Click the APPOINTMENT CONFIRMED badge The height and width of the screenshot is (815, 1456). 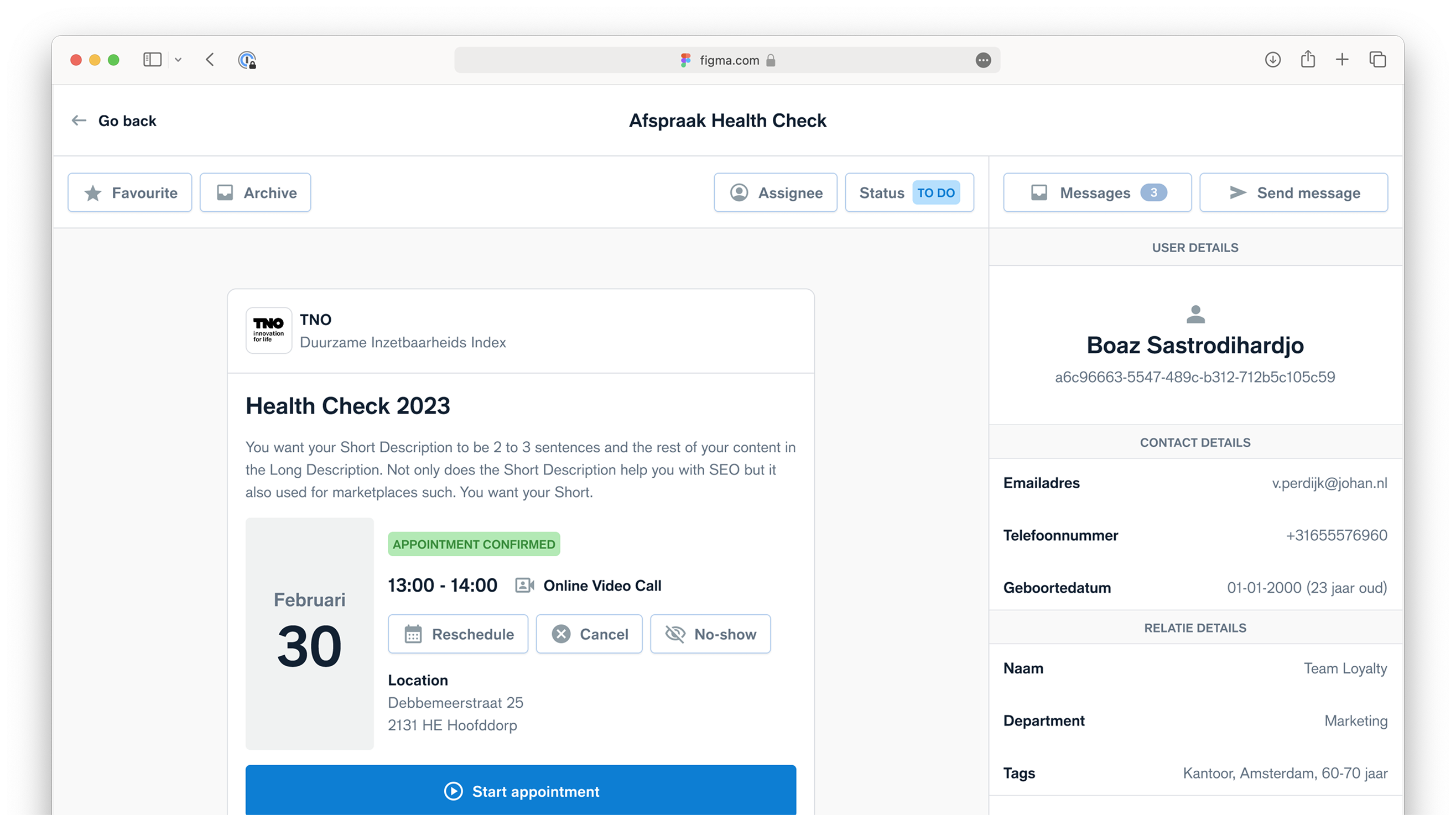[474, 544]
